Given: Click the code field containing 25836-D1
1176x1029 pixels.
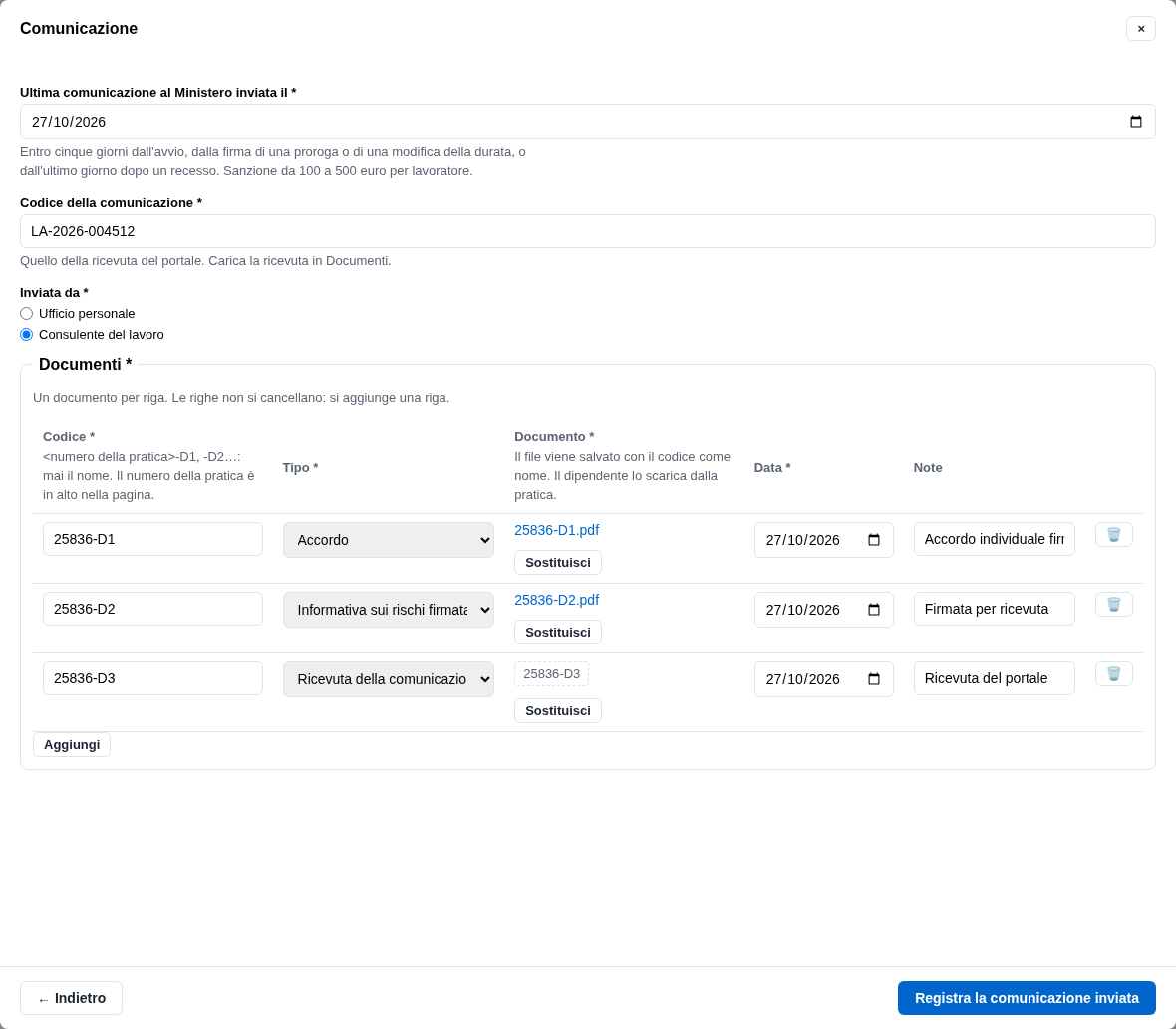Looking at the screenshot, I should coord(153,539).
